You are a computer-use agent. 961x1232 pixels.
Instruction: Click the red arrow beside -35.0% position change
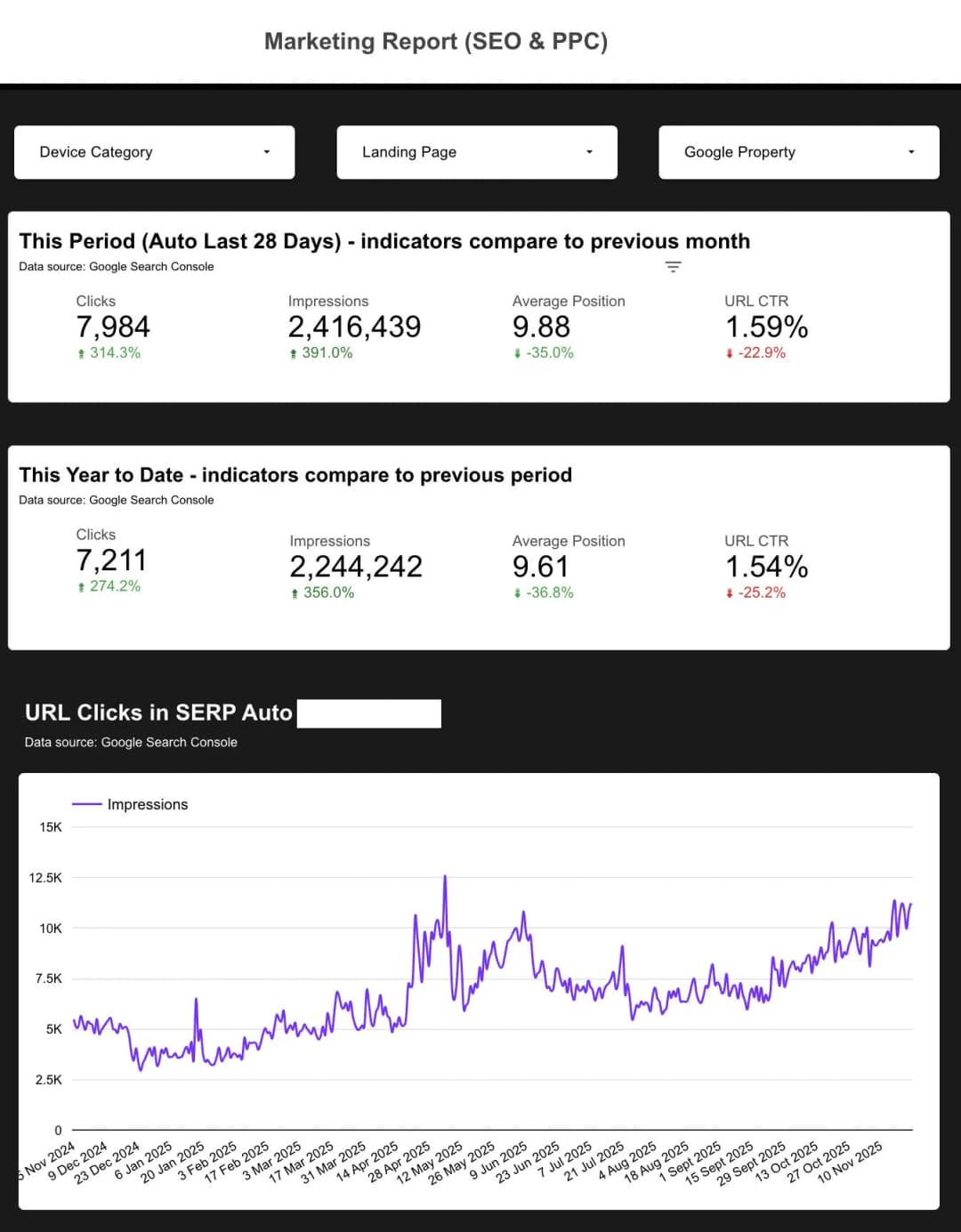518,352
